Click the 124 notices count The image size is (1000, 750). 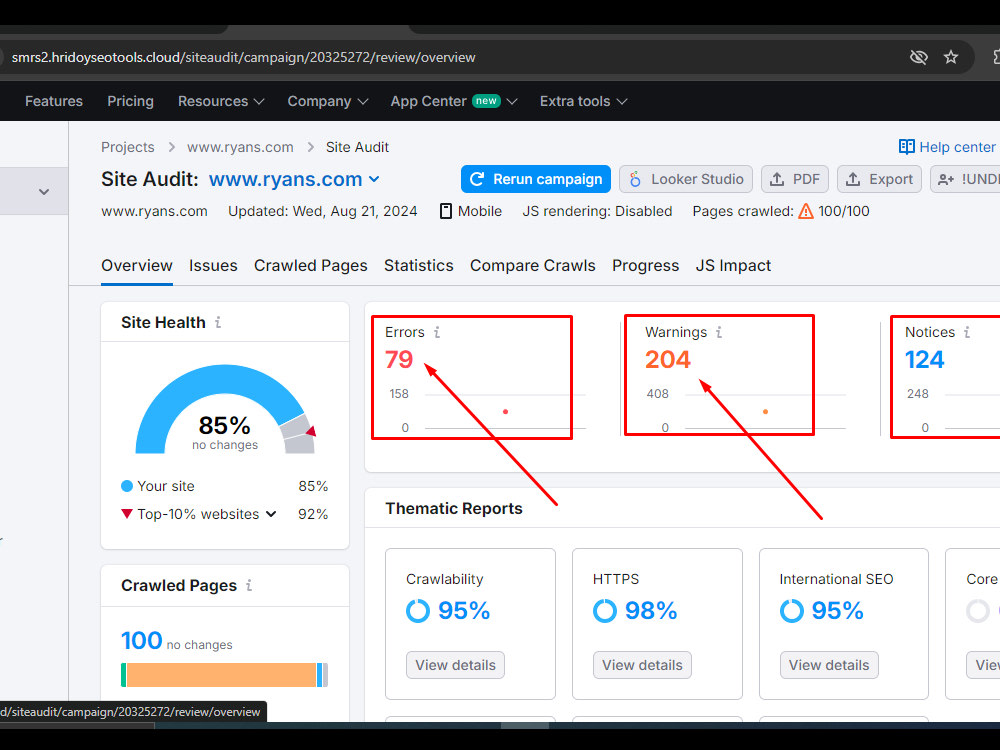[925, 360]
